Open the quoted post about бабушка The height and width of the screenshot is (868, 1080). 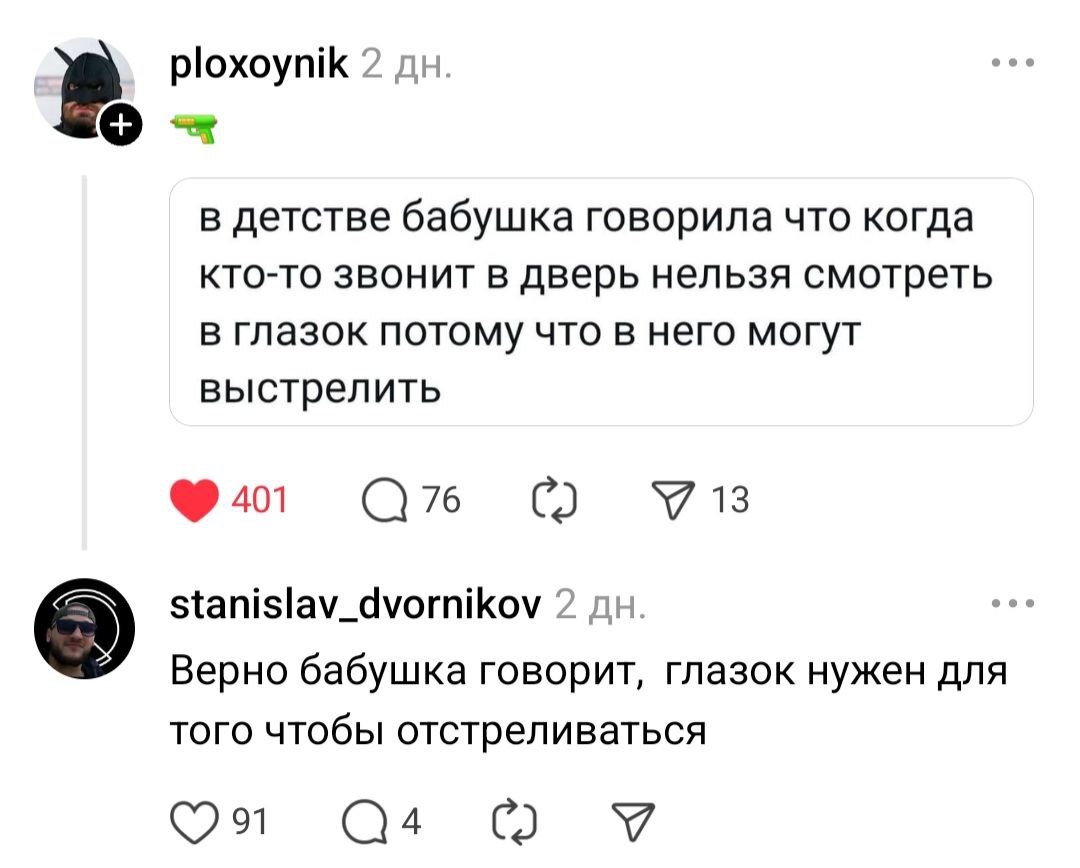click(x=600, y=302)
